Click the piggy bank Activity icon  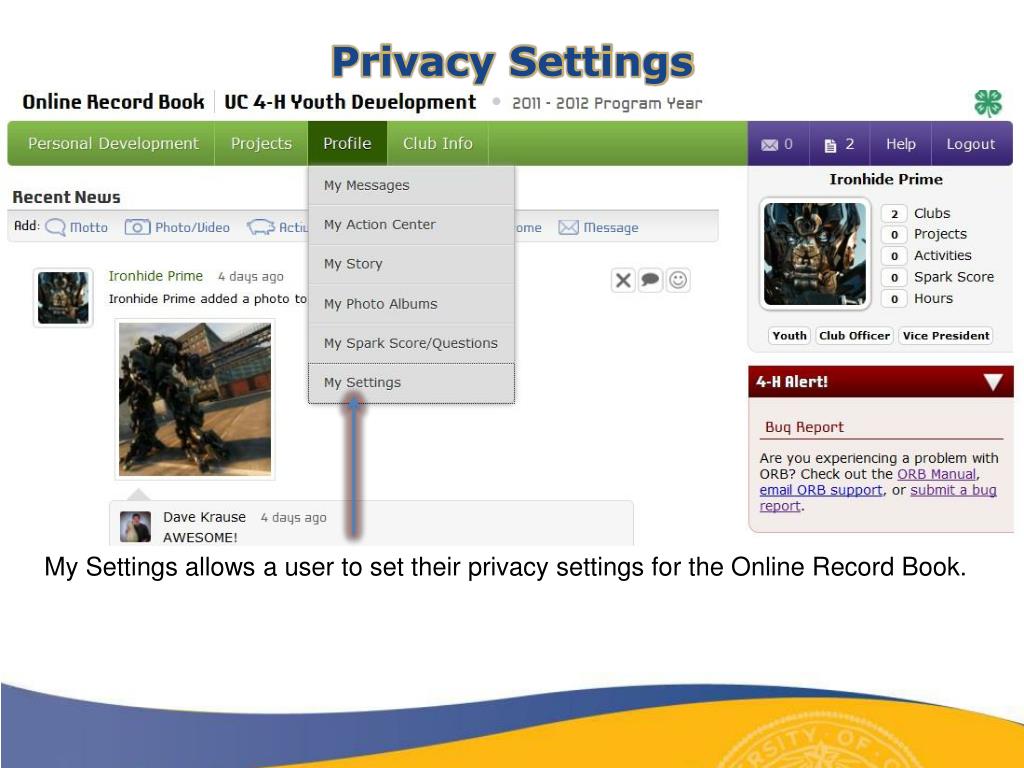[261, 227]
